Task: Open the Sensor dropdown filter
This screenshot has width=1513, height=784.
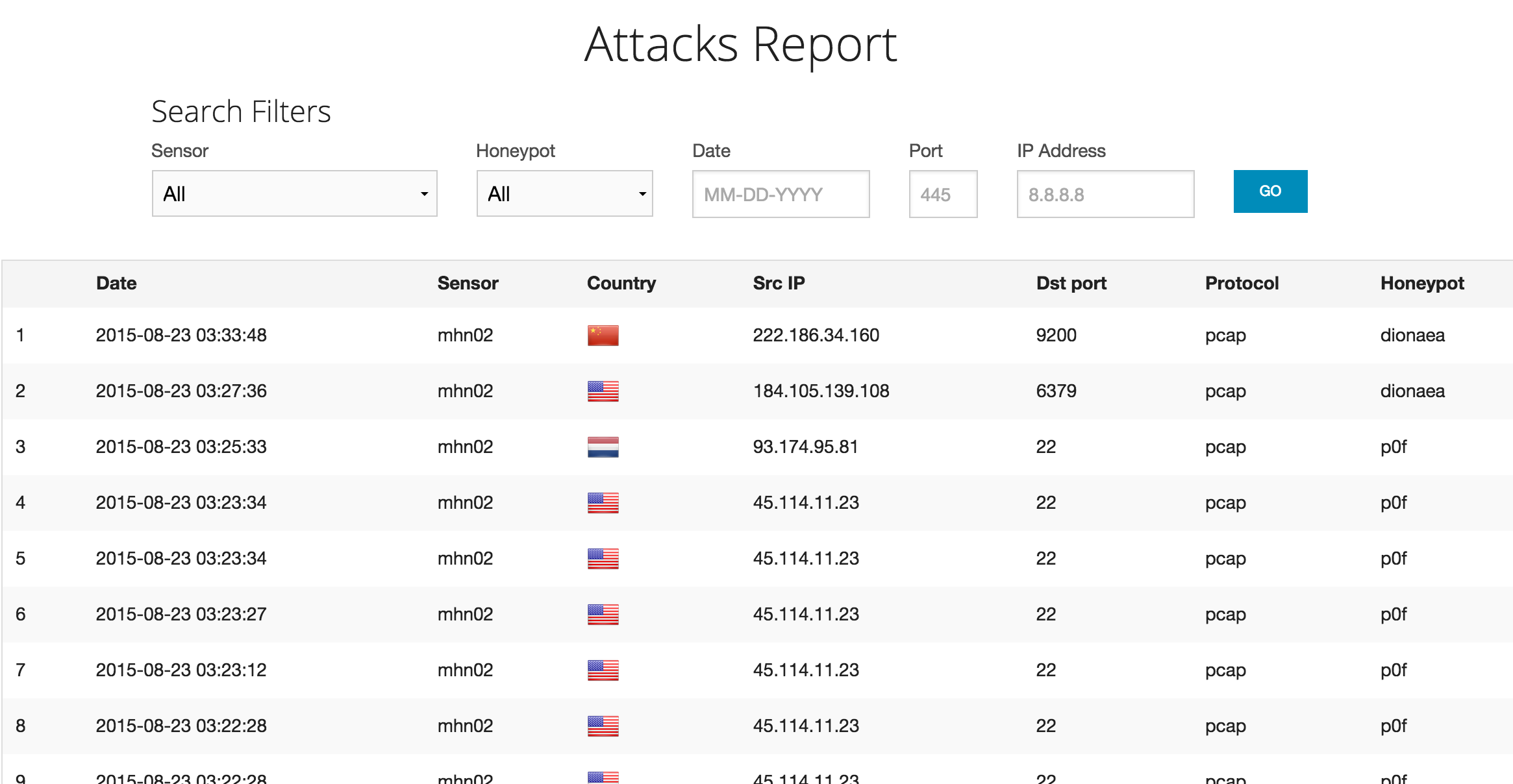Action: pos(294,193)
